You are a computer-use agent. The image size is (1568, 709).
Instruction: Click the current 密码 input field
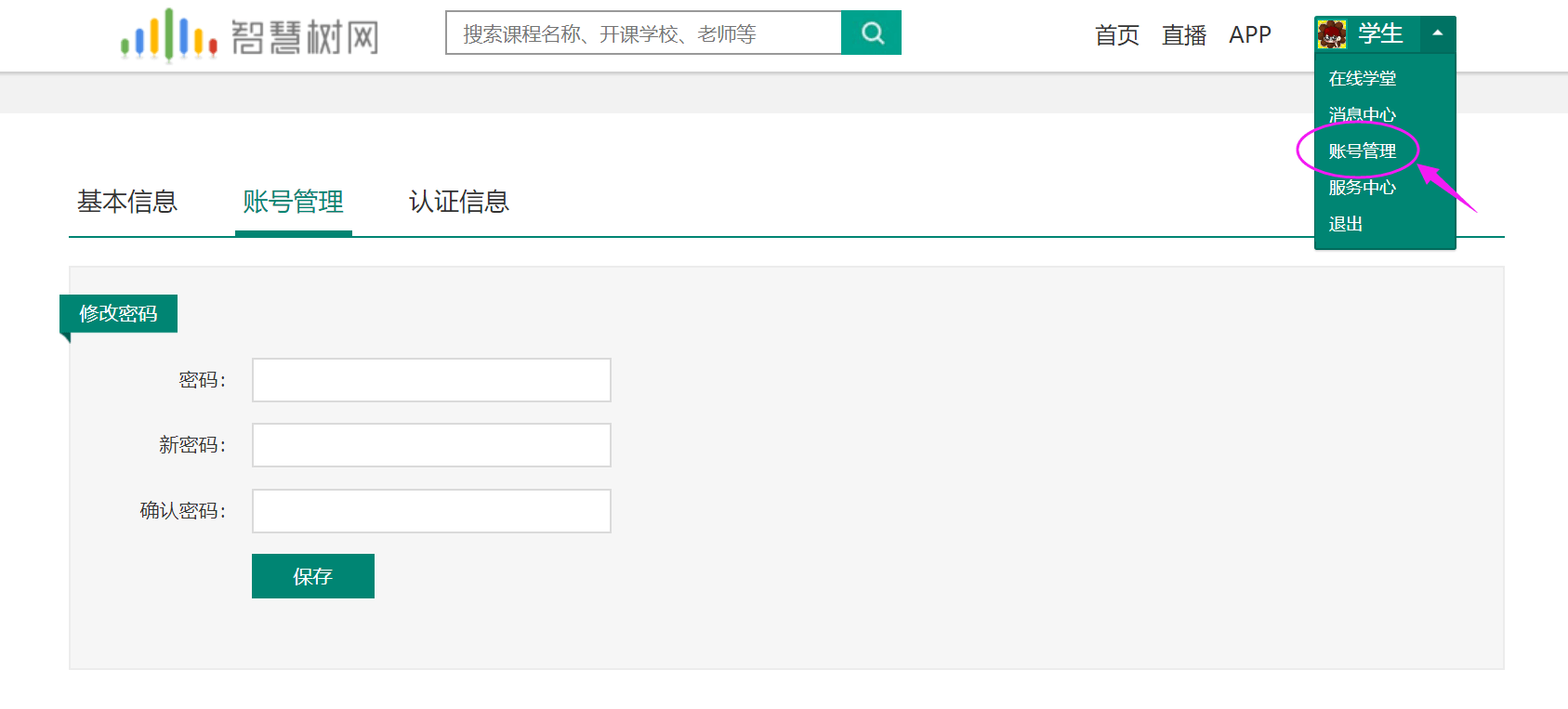click(x=431, y=380)
